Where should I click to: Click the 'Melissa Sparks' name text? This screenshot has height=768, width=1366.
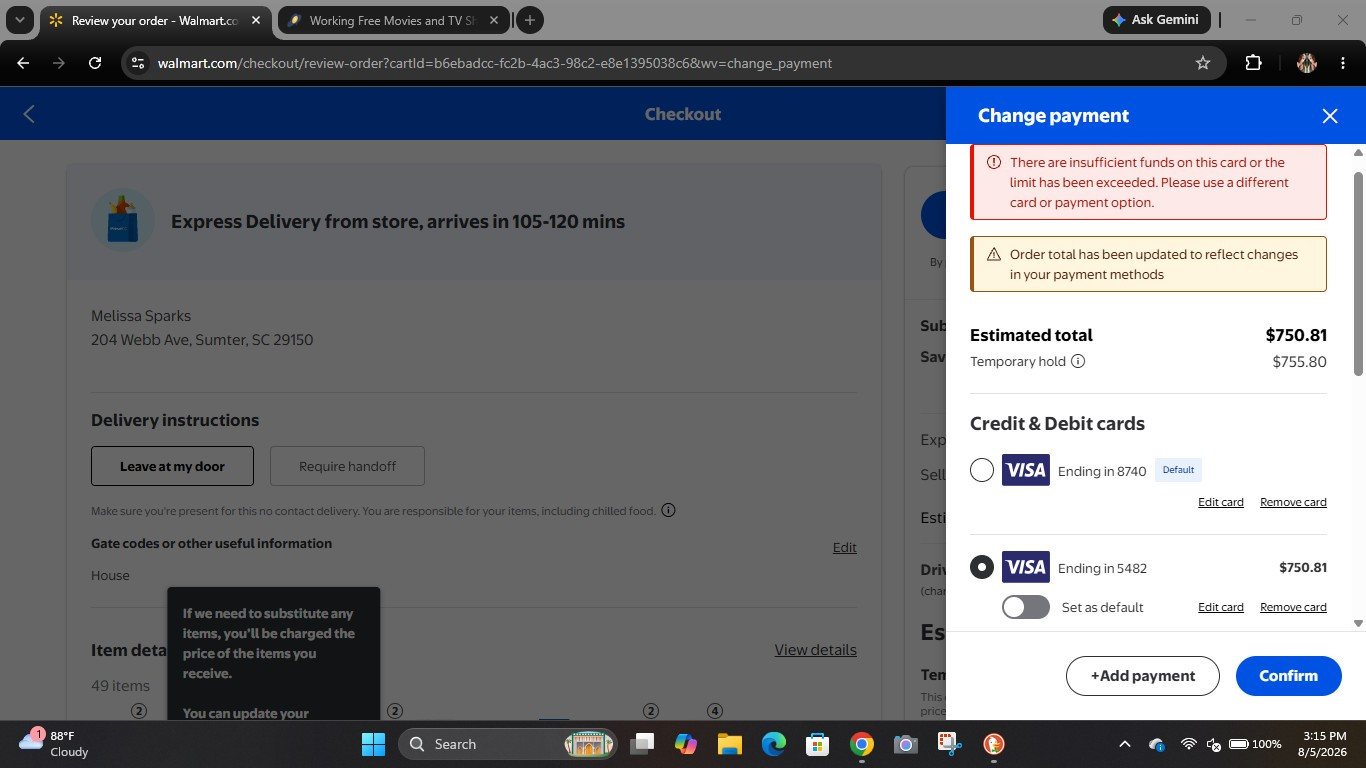[x=141, y=316]
